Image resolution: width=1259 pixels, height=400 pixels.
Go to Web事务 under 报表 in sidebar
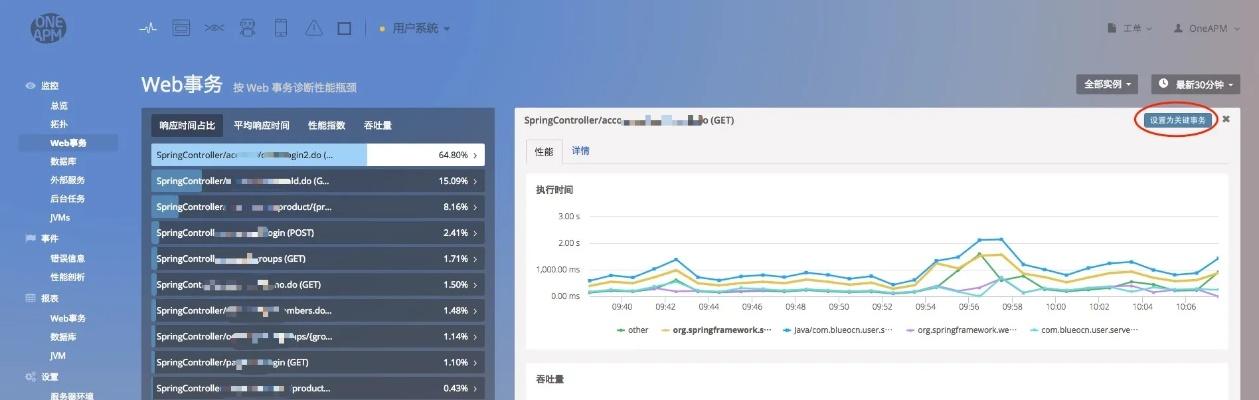(x=69, y=318)
